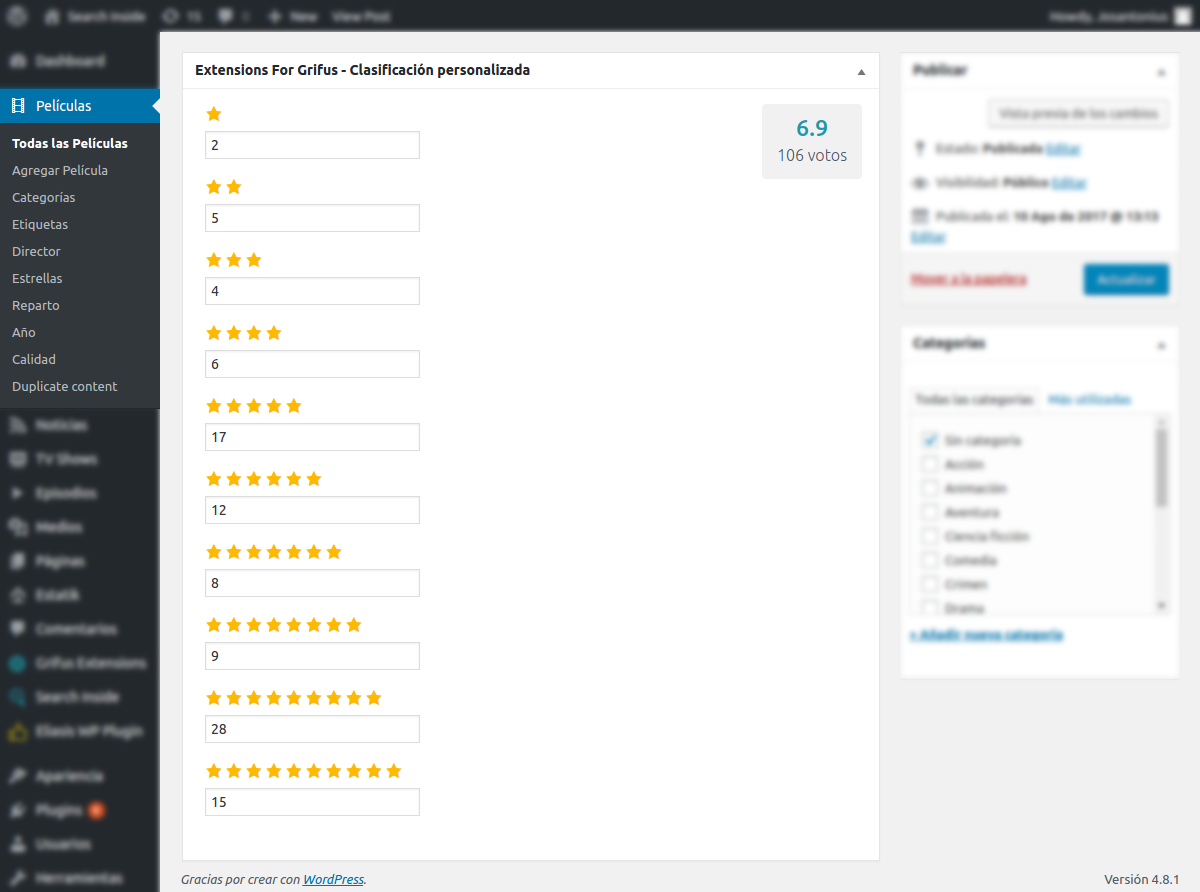Edit the Estado Publicado setting
Viewport: 1200px width, 892px height.
[x=1063, y=148]
